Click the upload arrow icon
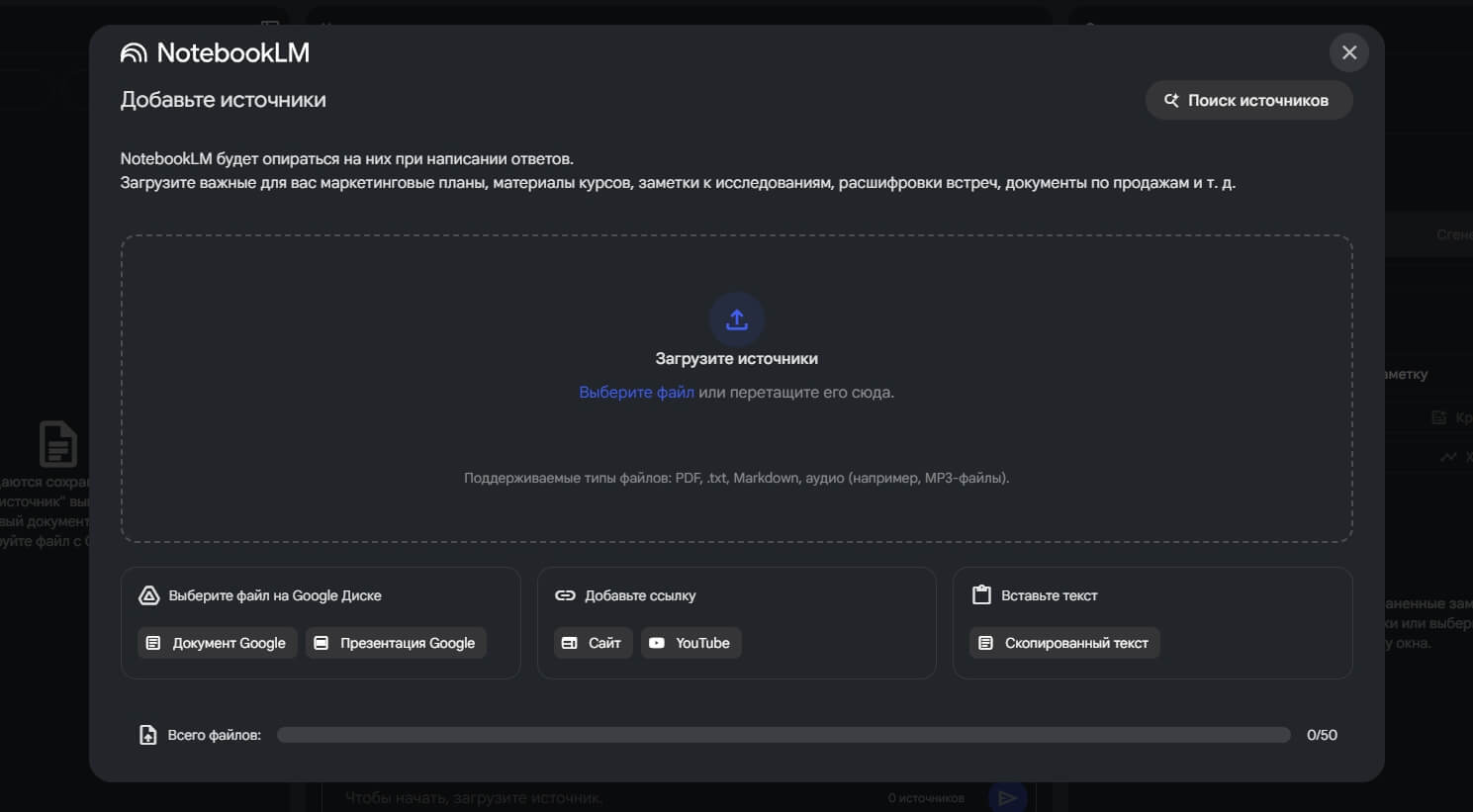The width and height of the screenshot is (1473, 812). 737,319
